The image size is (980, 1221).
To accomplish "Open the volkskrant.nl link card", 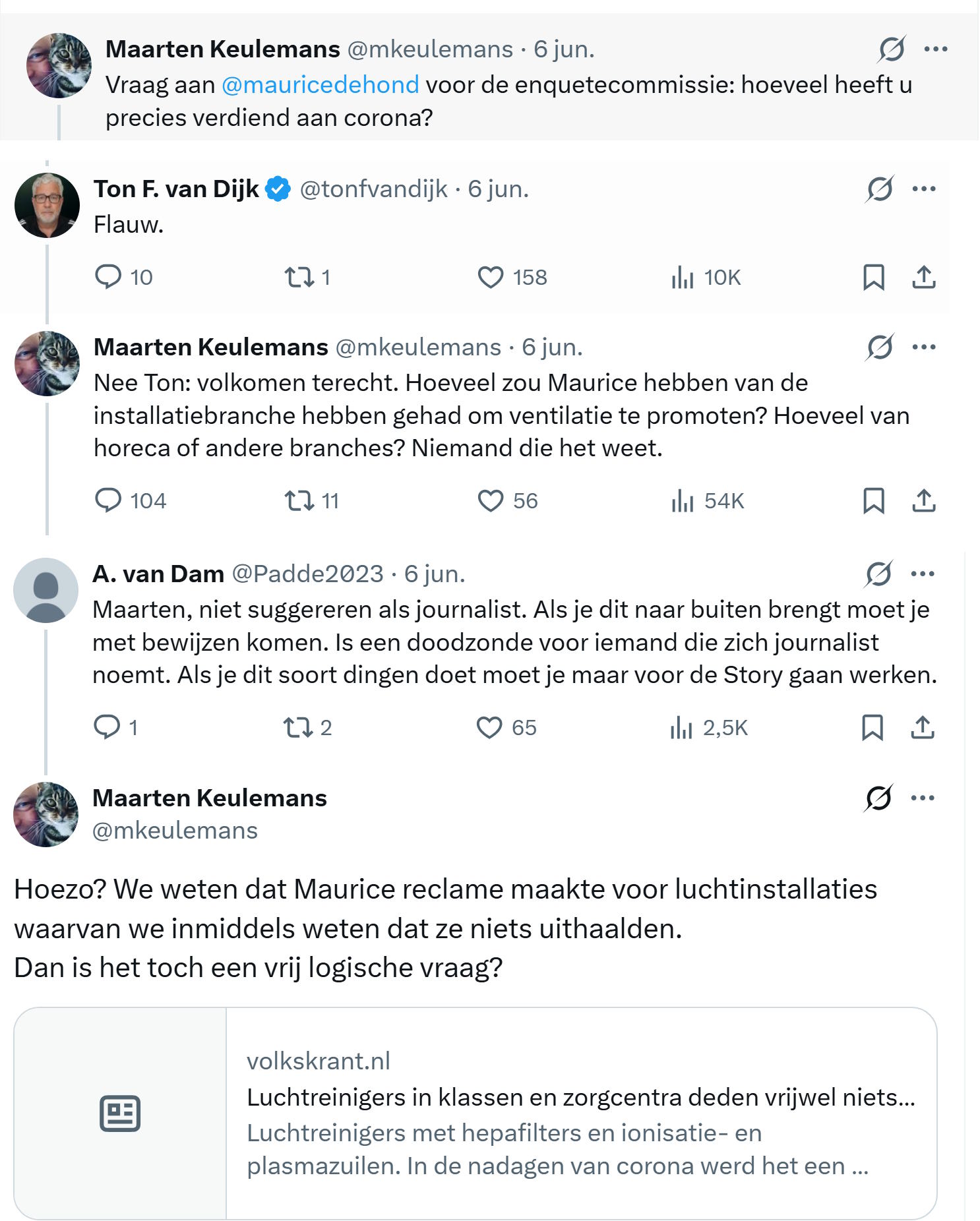I will click(475, 1113).
